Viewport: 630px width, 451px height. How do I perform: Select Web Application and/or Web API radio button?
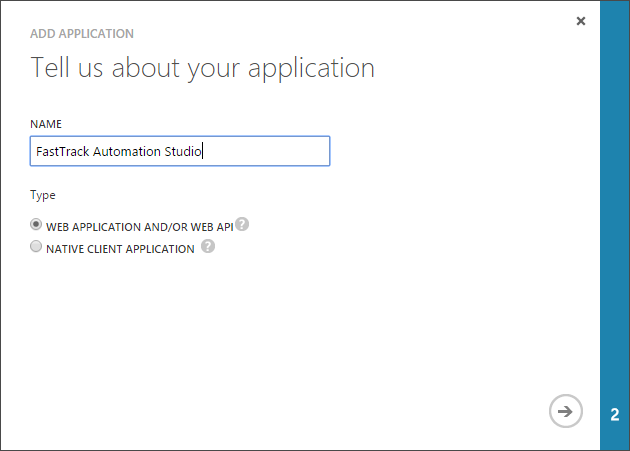[x=36, y=224]
